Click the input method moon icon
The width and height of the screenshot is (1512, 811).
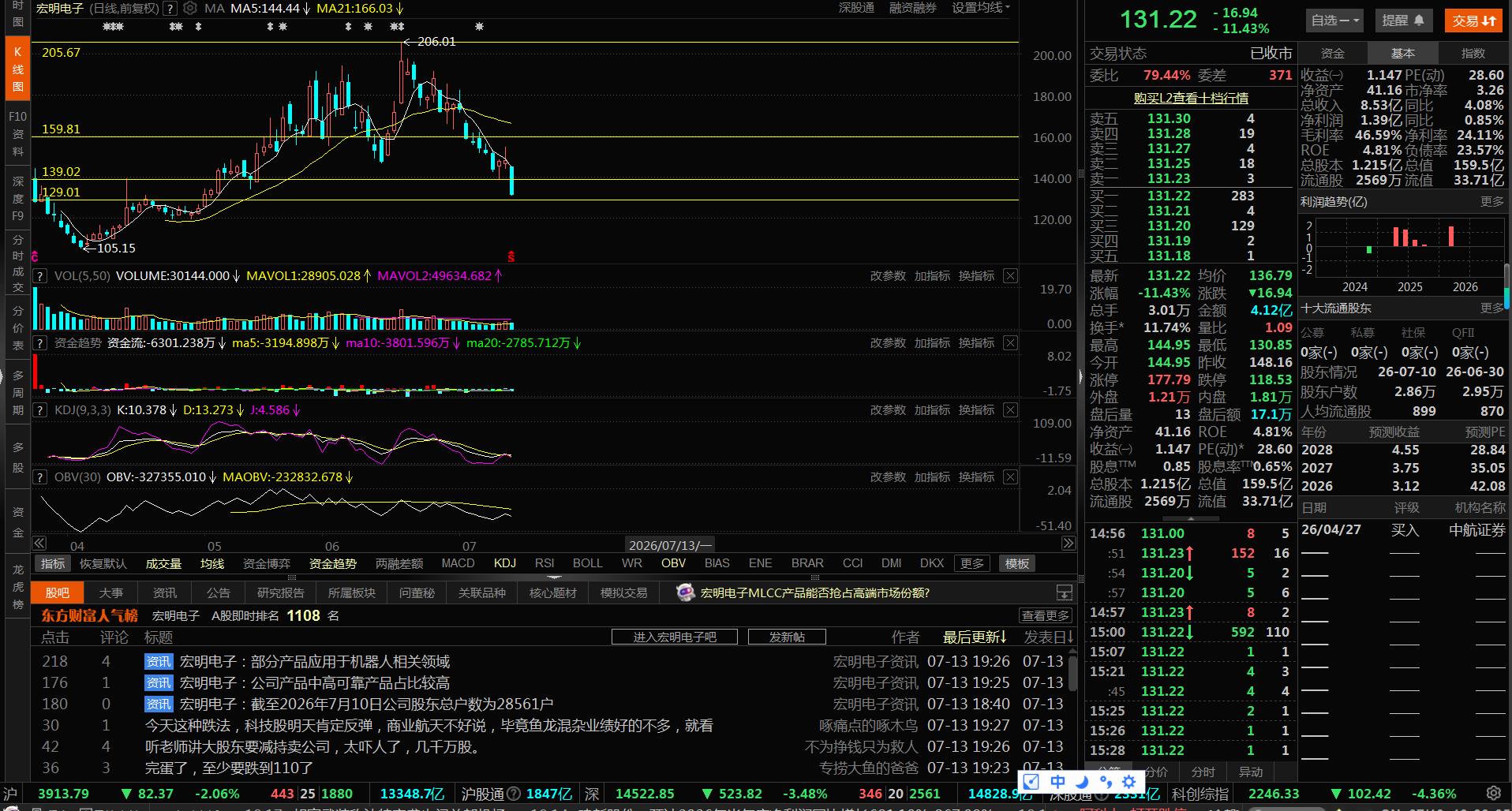[1082, 782]
